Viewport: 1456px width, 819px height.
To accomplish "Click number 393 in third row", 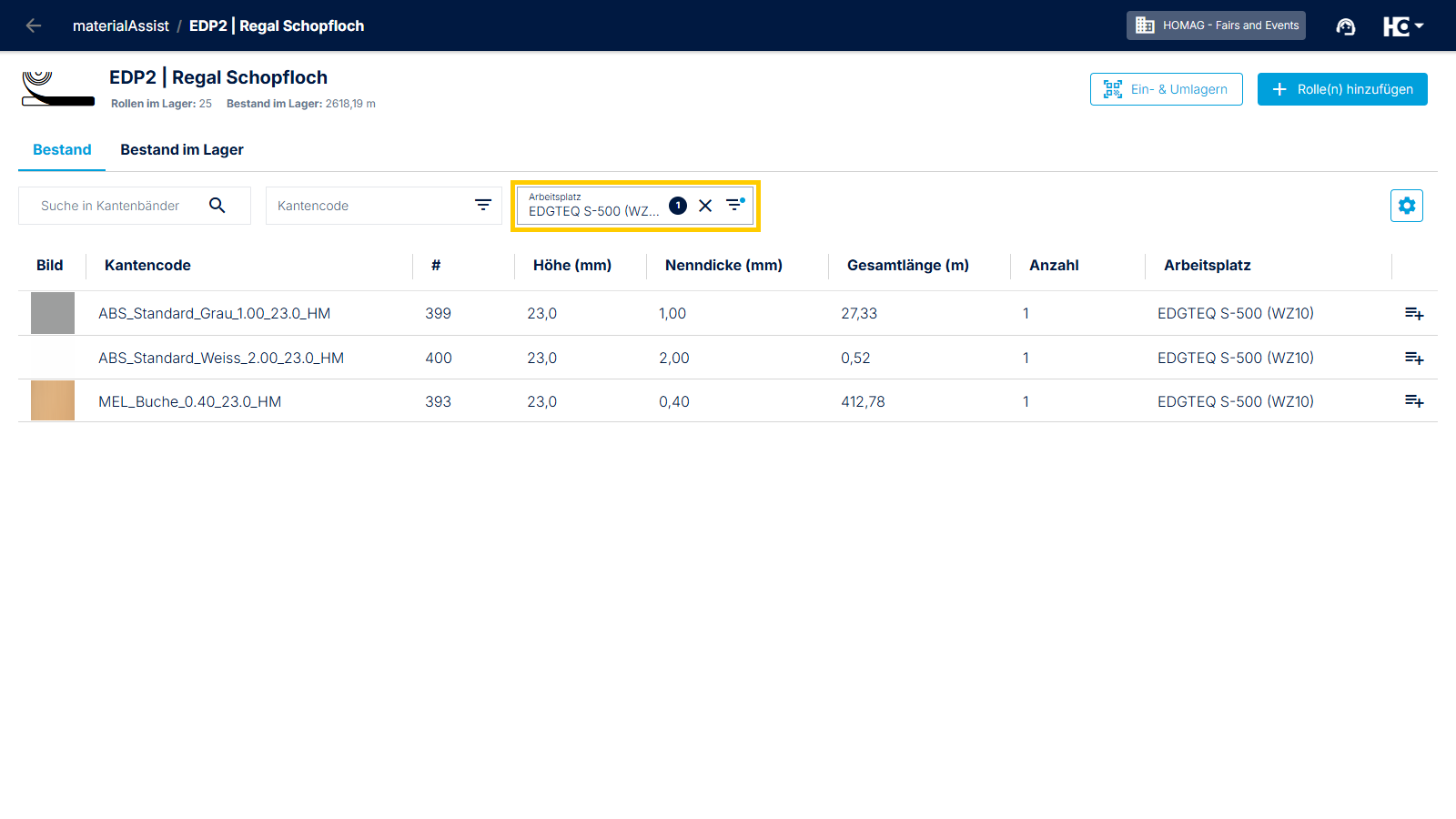I will [438, 401].
